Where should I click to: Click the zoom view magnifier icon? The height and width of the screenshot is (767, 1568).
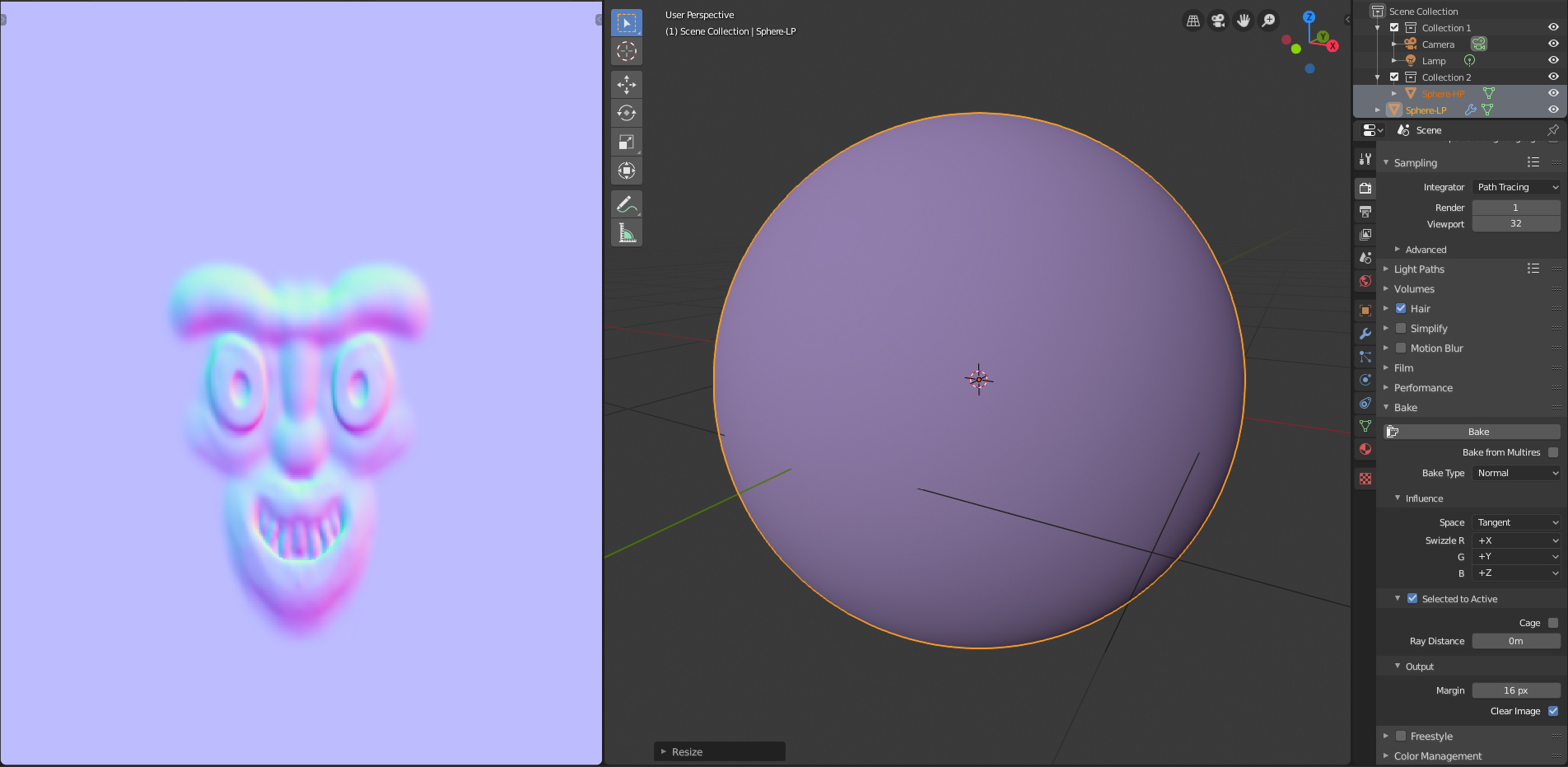(1269, 21)
